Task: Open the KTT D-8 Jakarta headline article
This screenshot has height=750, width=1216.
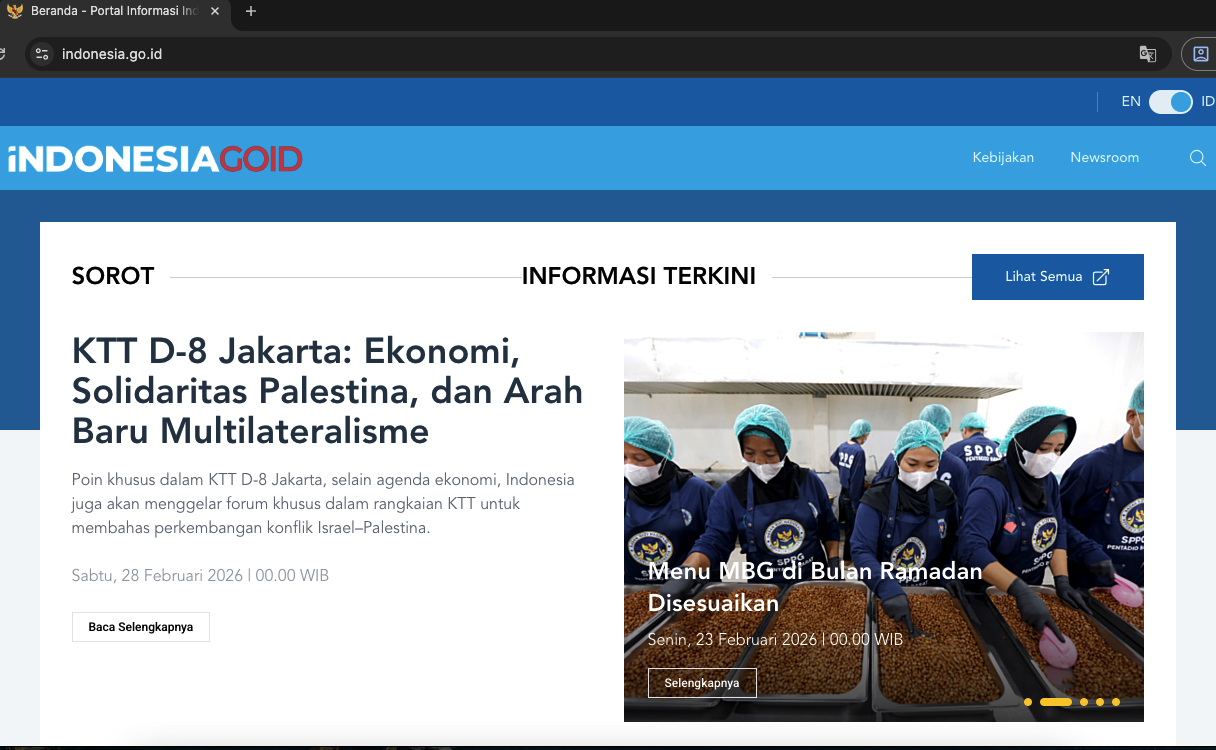Action: tap(327, 391)
